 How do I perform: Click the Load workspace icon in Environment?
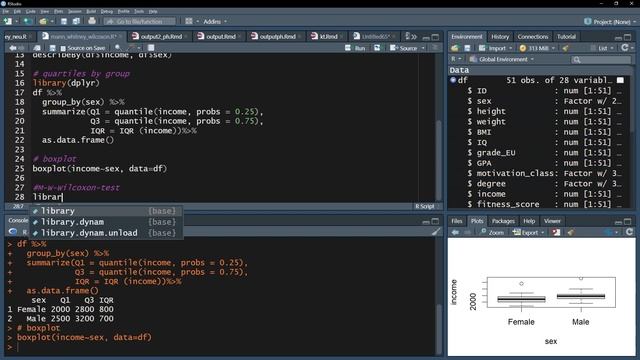tap(455, 48)
